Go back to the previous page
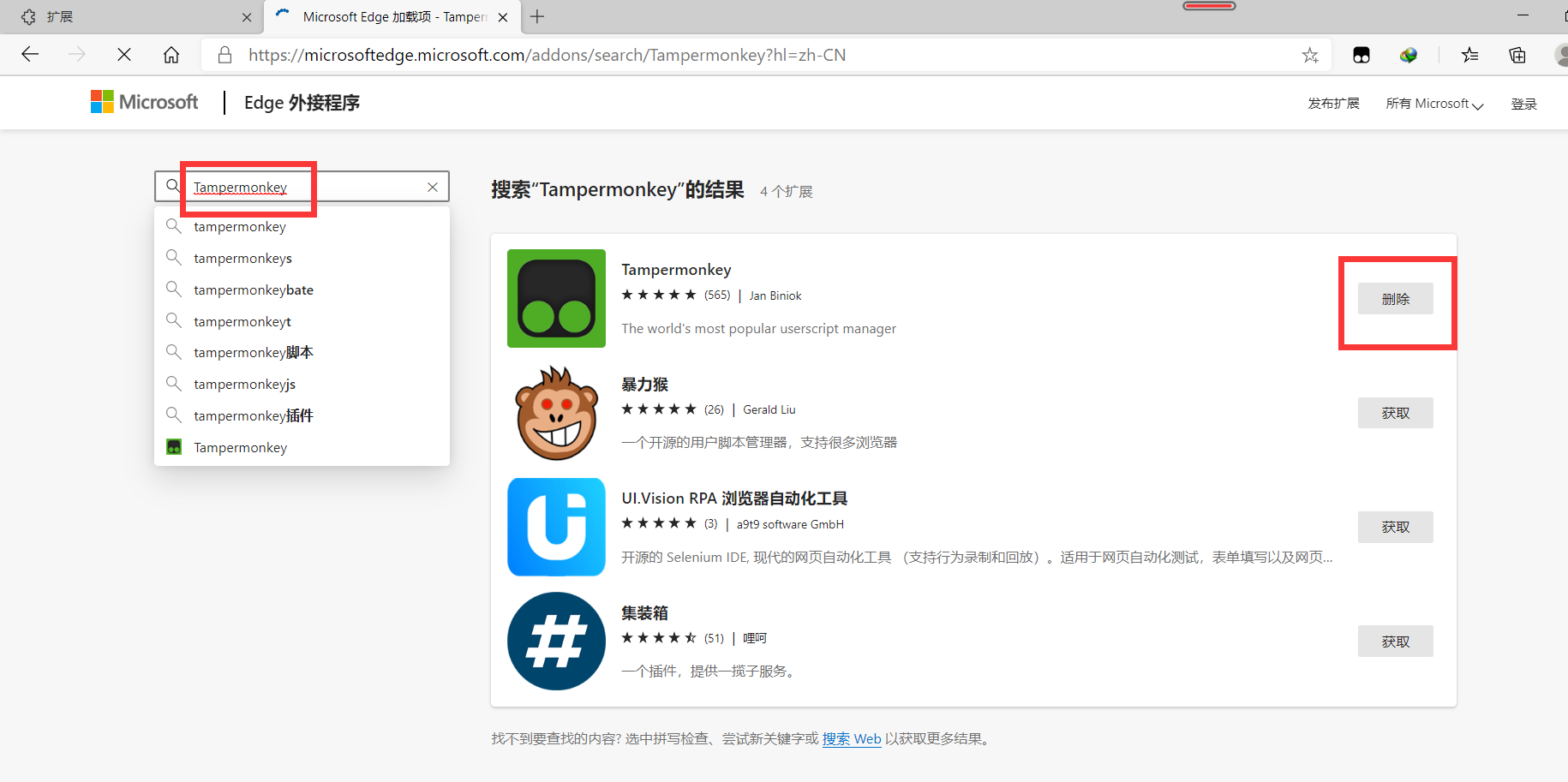 (30, 55)
